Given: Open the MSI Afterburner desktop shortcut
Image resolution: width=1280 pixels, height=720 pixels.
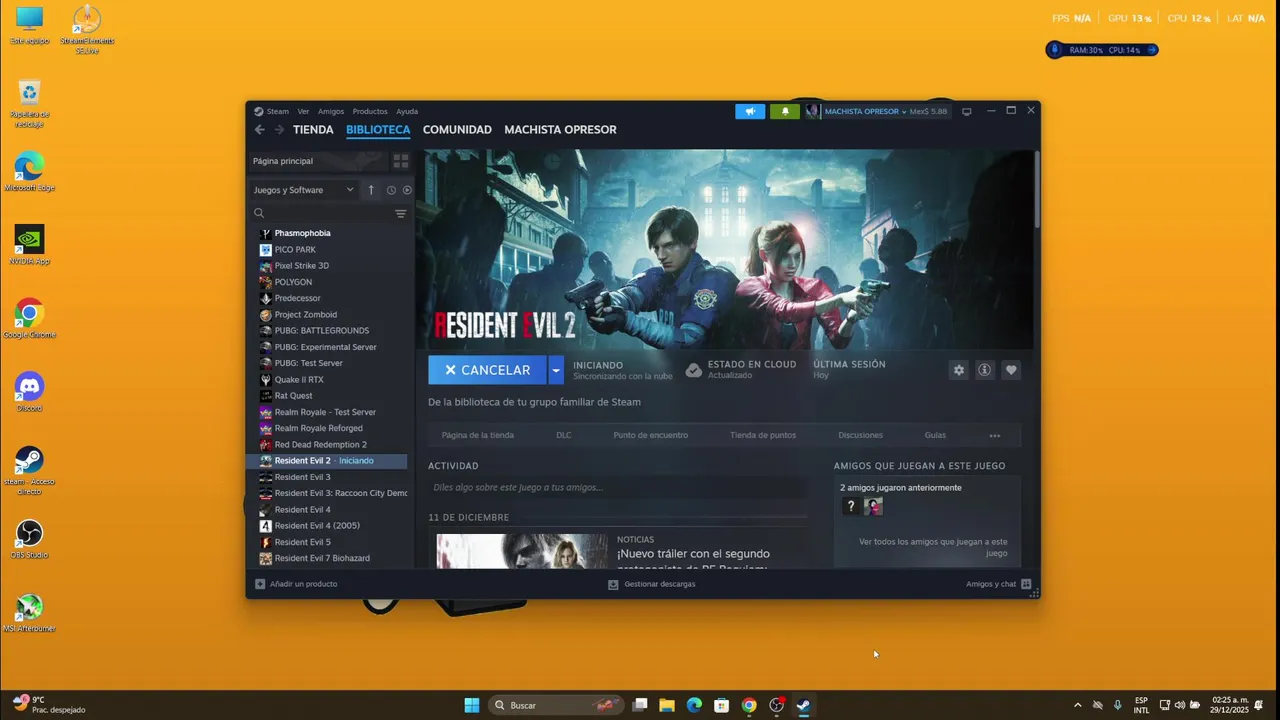Looking at the screenshot, I should pyautogui.click(x=29, y=613).
